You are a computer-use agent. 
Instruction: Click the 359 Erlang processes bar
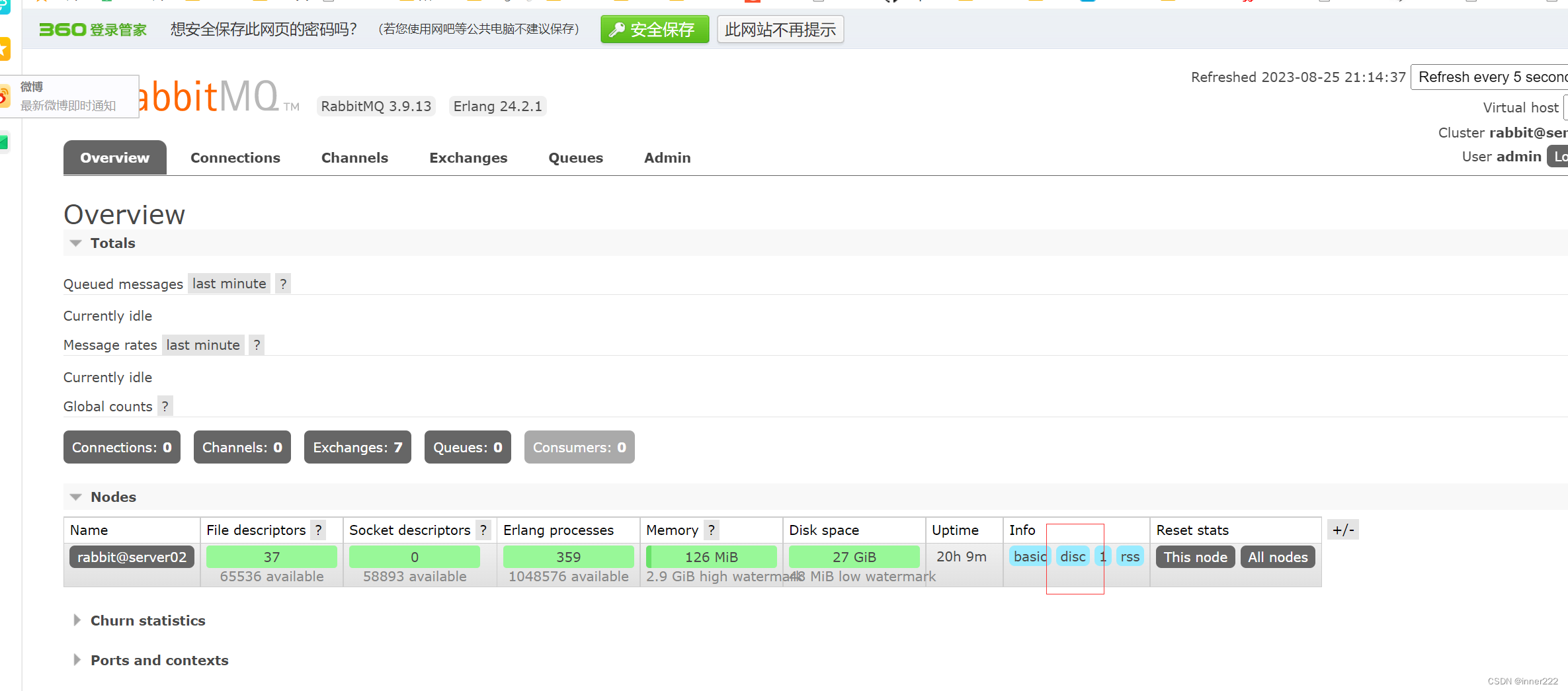point(568,557)
